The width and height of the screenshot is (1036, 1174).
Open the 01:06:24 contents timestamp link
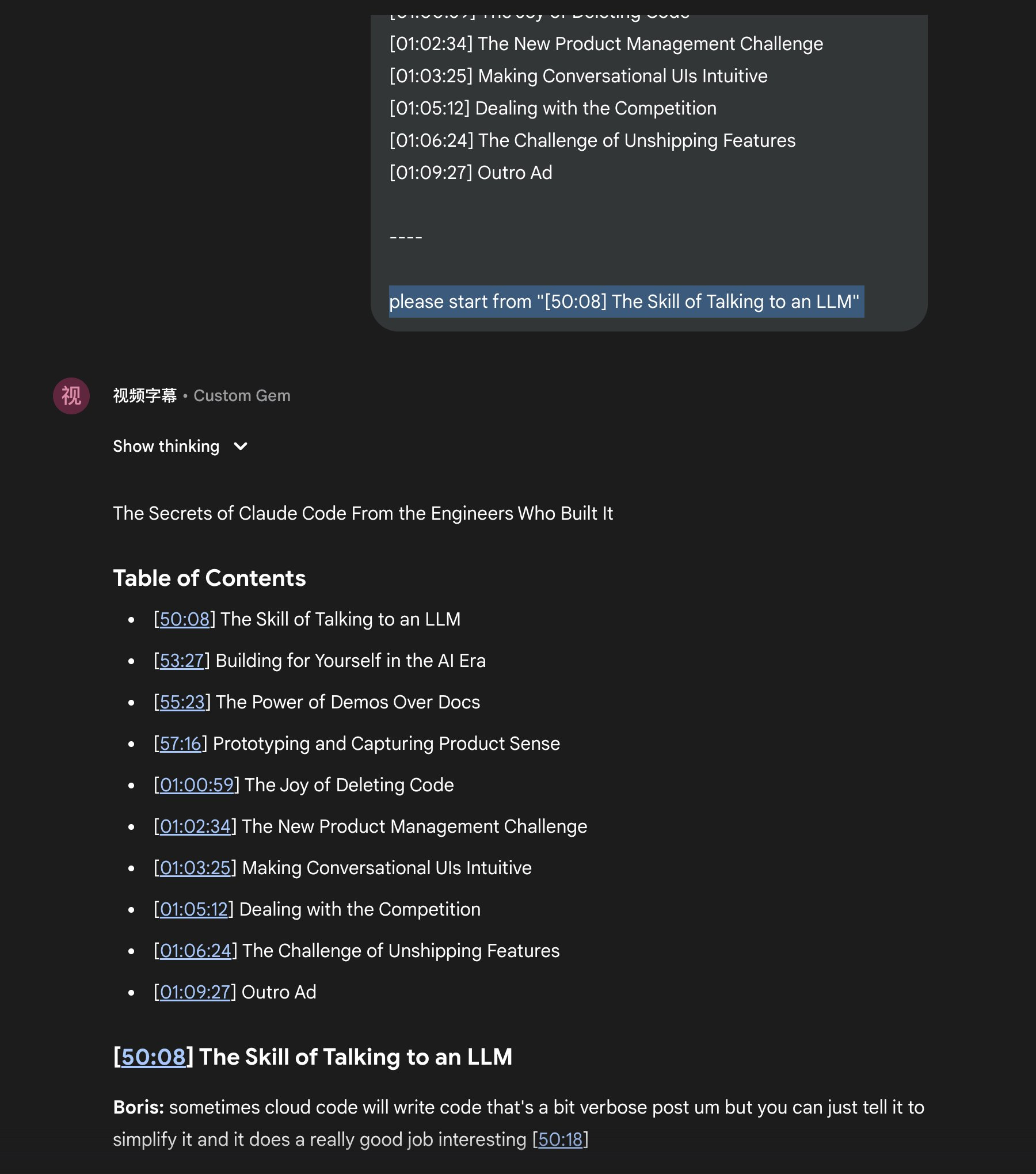pos(195,951)
